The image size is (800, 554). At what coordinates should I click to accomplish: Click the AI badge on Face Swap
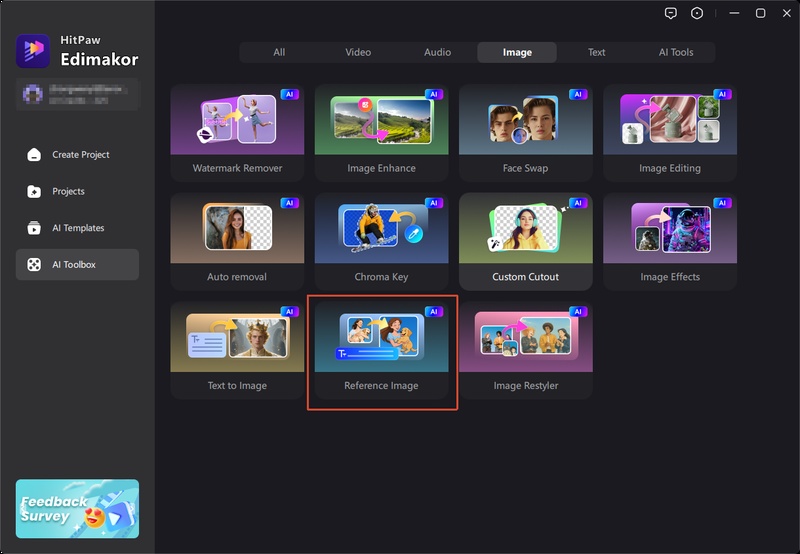578,94
